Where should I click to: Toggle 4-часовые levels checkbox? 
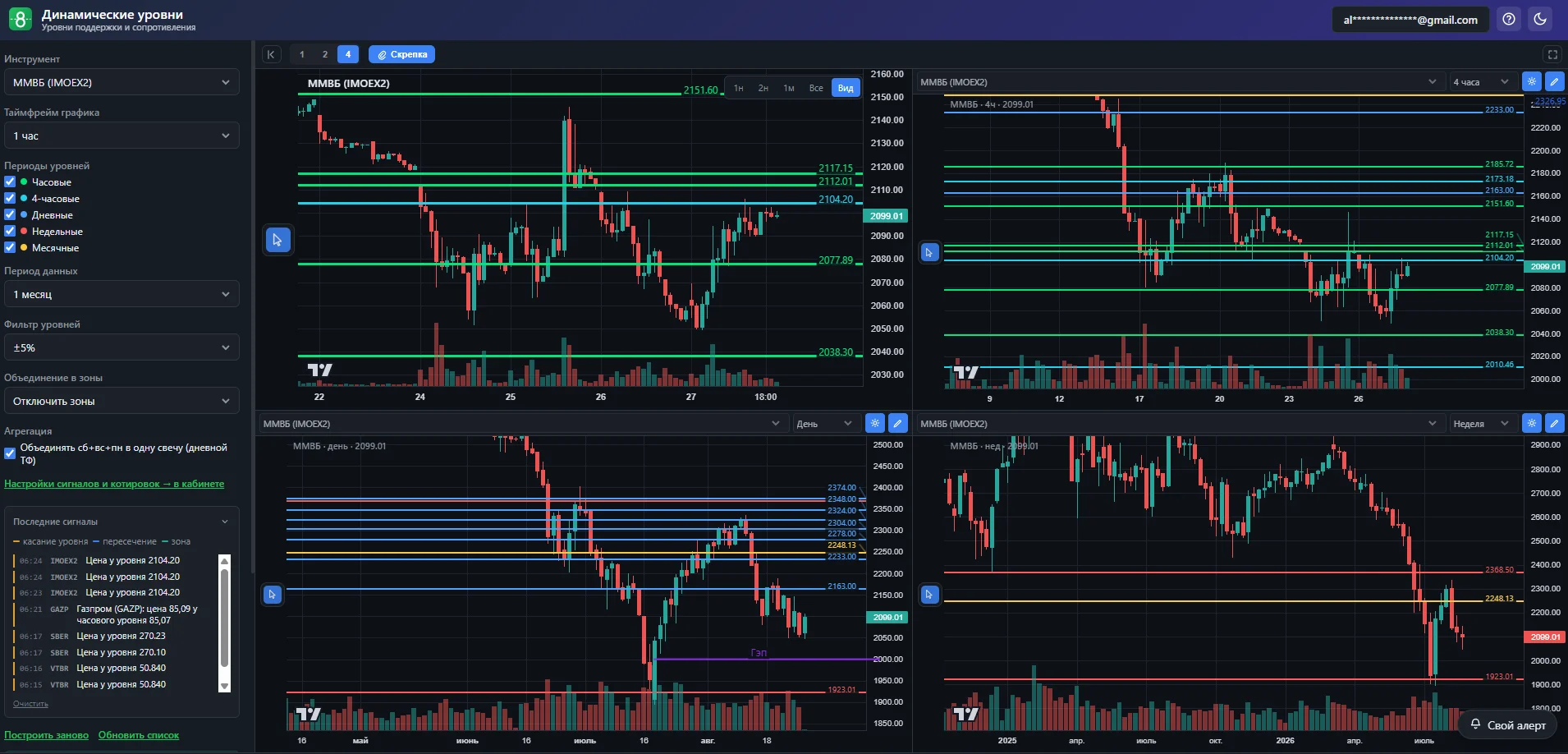click(x=10, y=198)
